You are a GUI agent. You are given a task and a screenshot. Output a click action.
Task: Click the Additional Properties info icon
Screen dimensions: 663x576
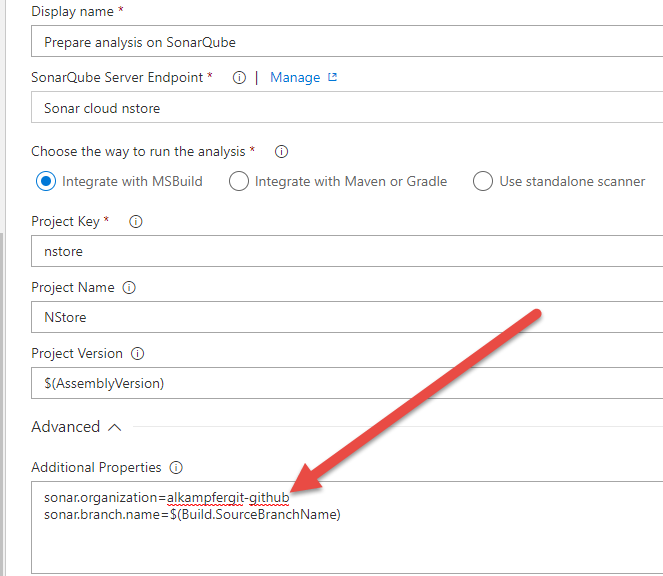(x=176, y=468)
